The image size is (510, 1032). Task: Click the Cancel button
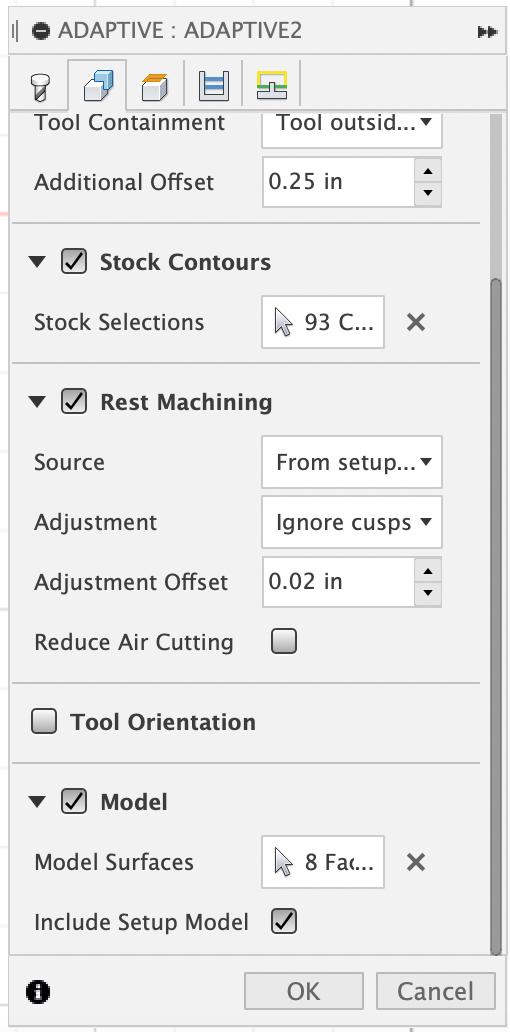(436, 991)
